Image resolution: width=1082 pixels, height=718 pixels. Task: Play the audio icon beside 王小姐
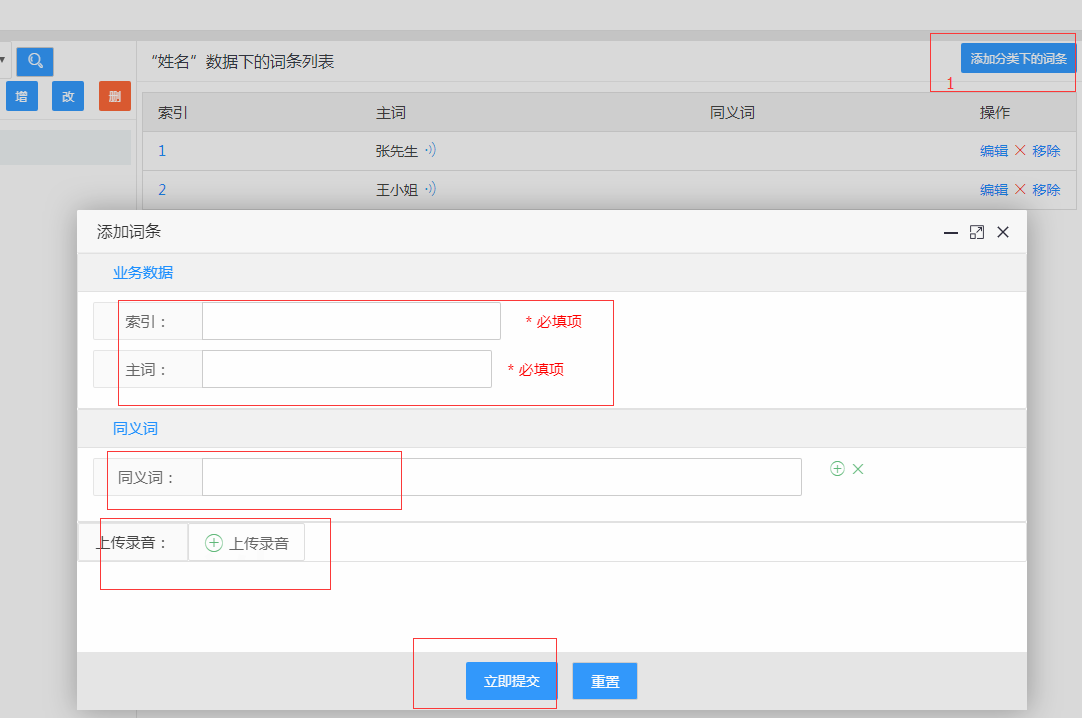(430, 189)
